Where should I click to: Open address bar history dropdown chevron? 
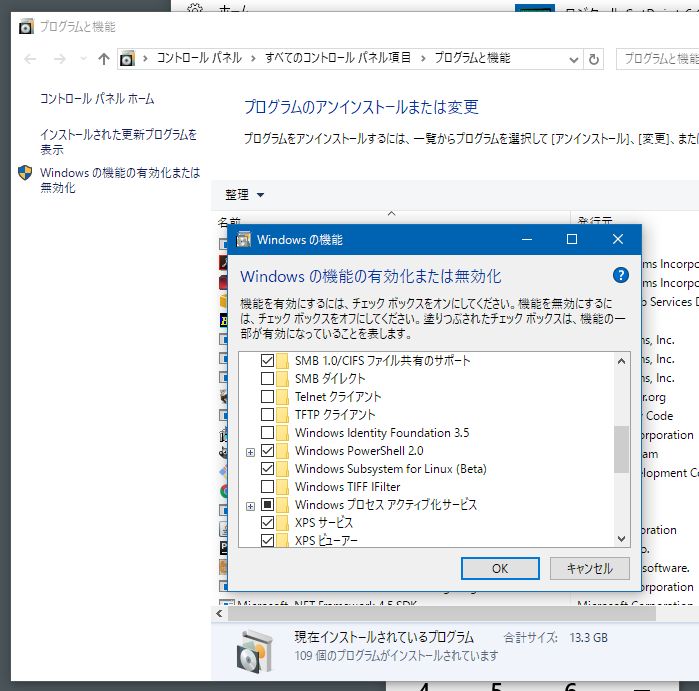click(574, 59)
